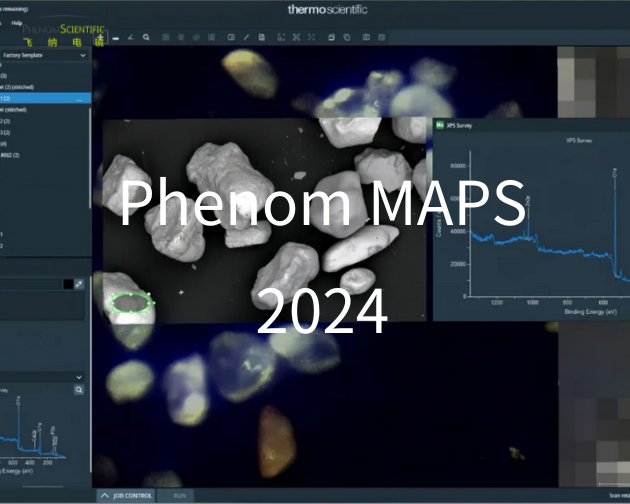
Task: Open the Help menu
Action: pyautogui.click(x=16, y=23)
